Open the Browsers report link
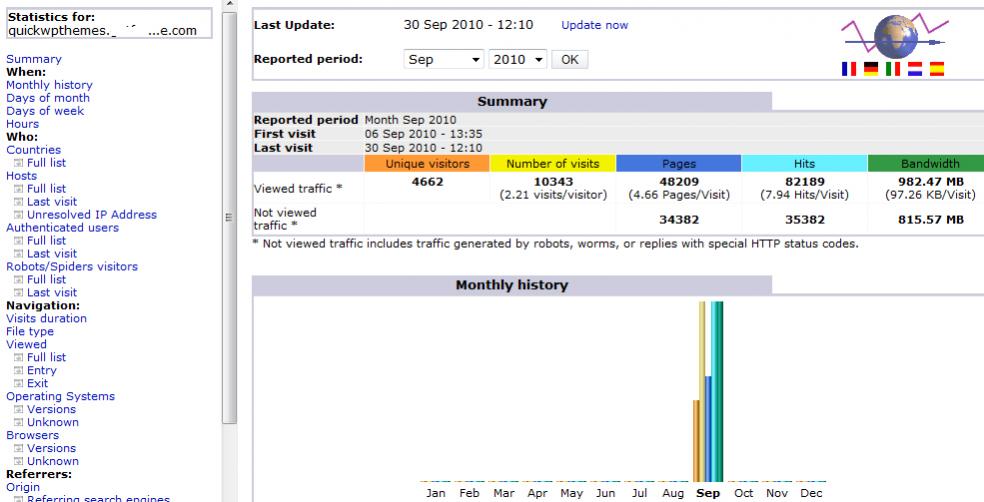This screenshot has width=984, height=502. point(33,435)
